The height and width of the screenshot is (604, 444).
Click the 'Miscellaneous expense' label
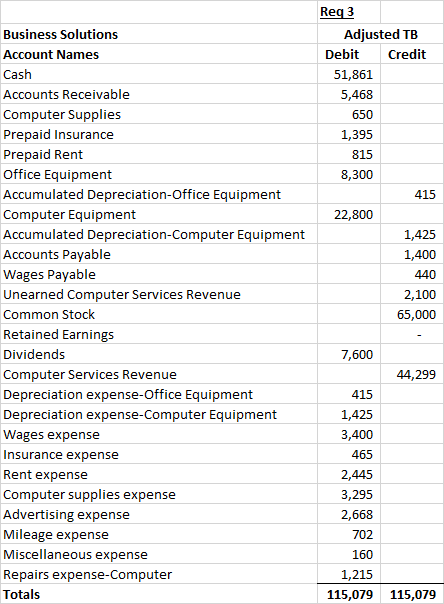coord(75,555)
